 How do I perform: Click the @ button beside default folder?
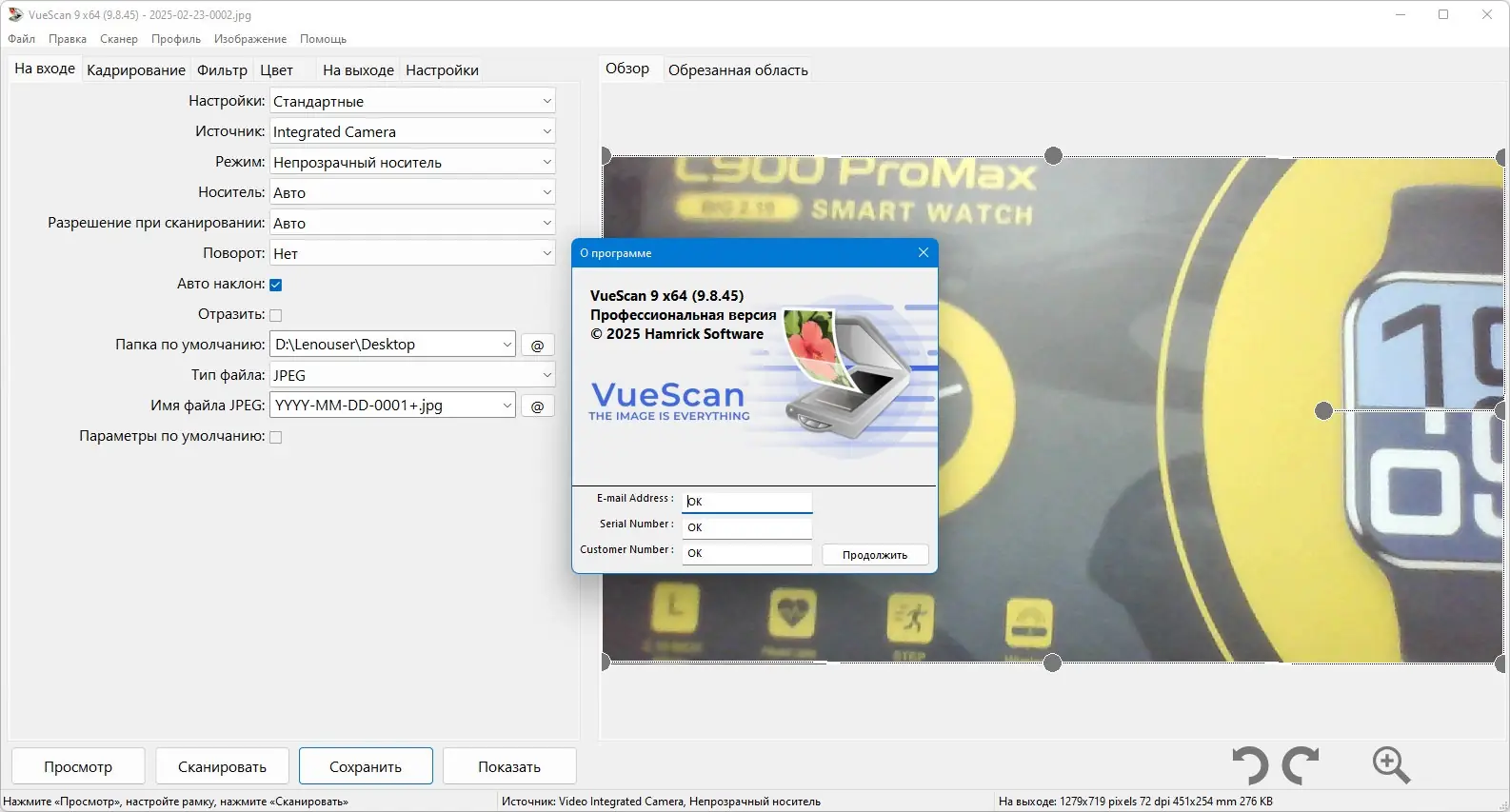point(538,345)
